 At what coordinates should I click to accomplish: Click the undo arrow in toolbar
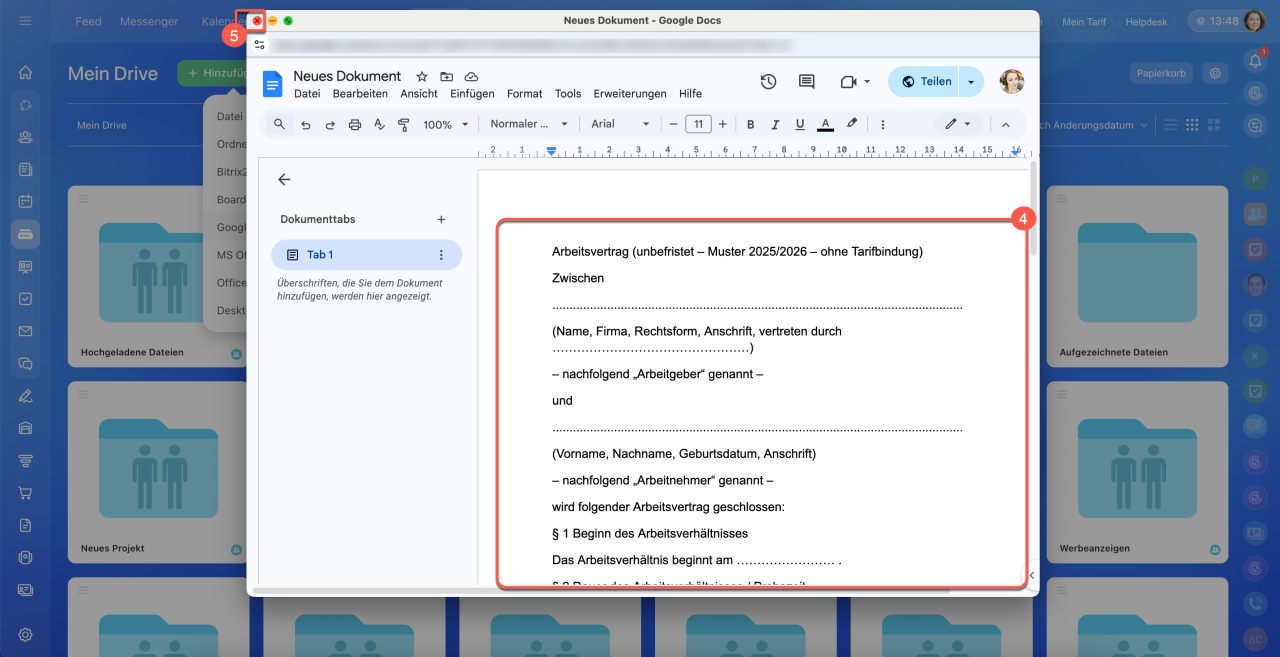[305, 124]
